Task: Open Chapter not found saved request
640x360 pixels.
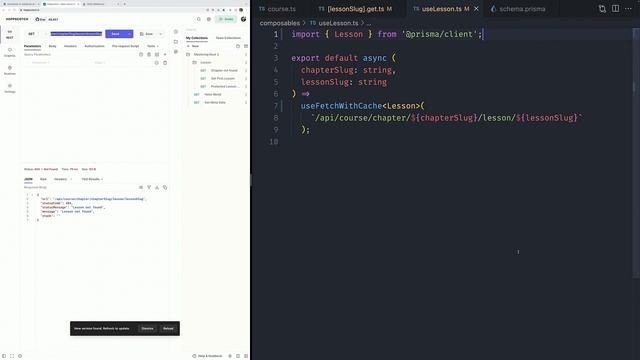Action: tap(224, 70)
